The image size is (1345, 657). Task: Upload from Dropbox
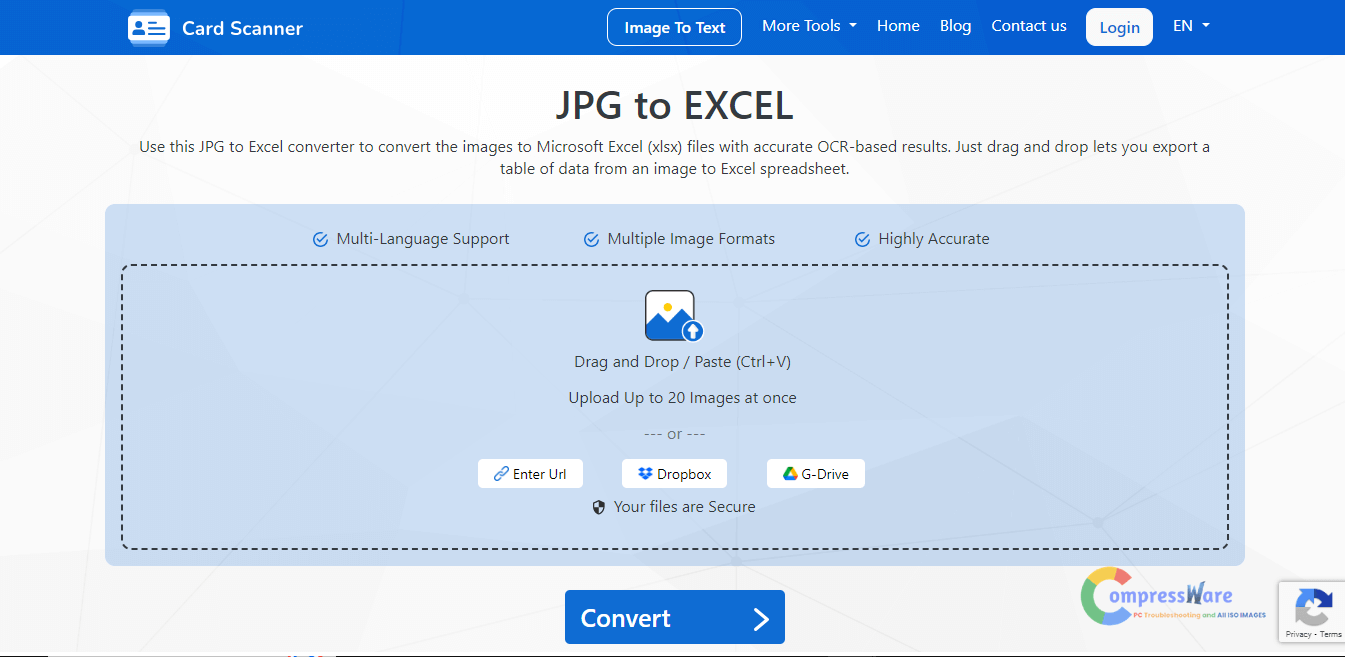[674, 474]
